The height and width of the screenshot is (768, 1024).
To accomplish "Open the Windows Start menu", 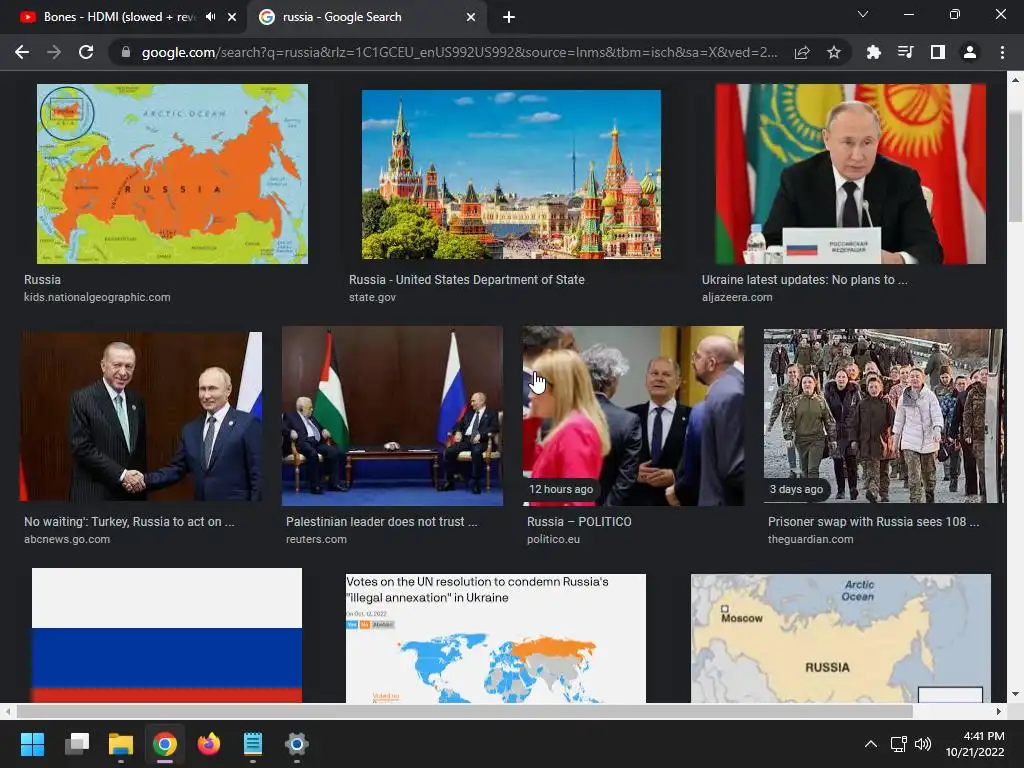I will (x=32, y=744).
